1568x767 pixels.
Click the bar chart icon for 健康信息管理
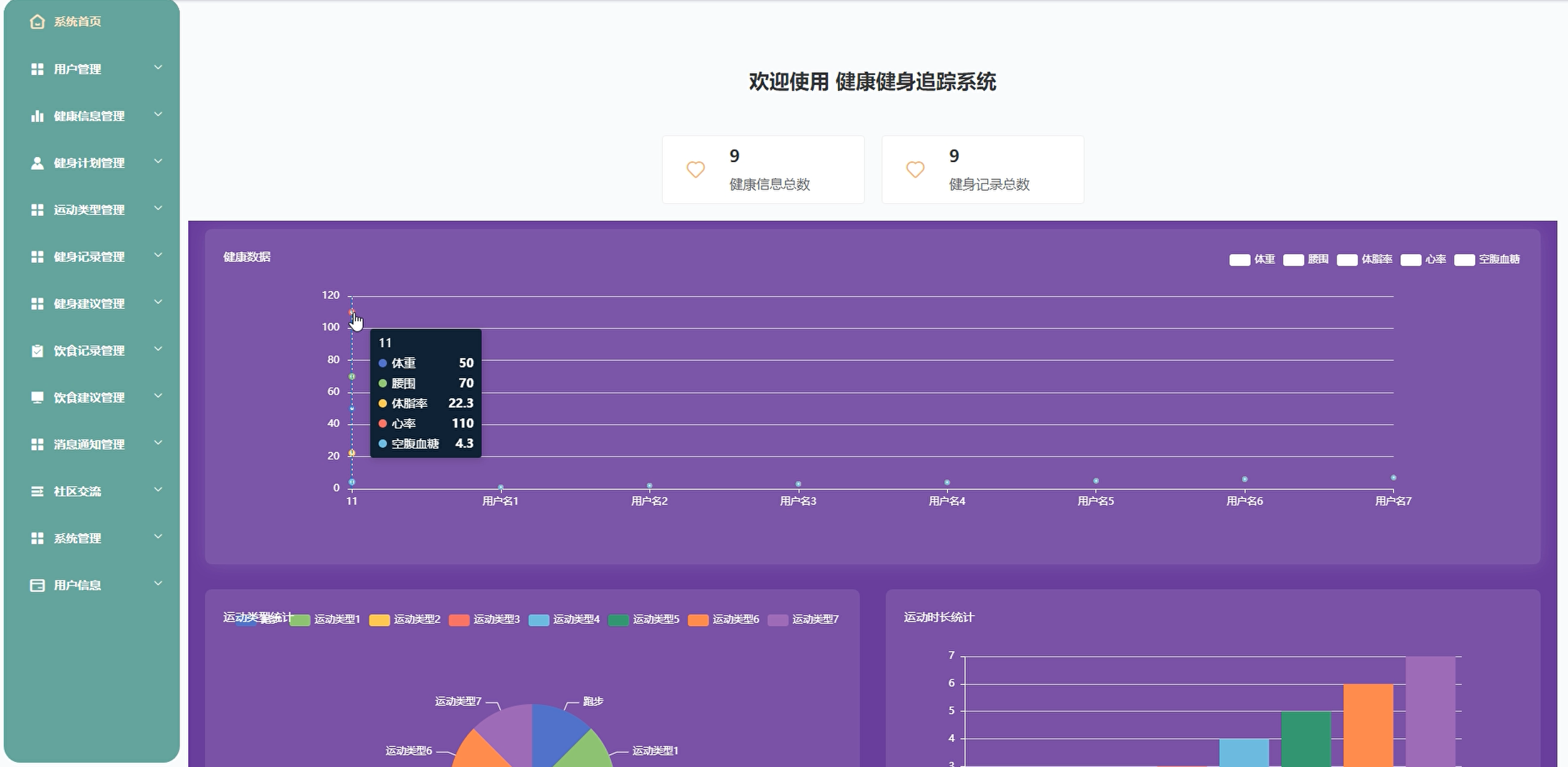(x=37, y=116)
